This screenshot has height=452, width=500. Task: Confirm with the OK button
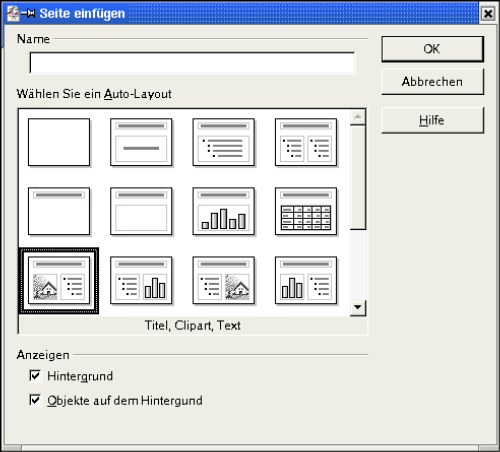click(432, 49)
